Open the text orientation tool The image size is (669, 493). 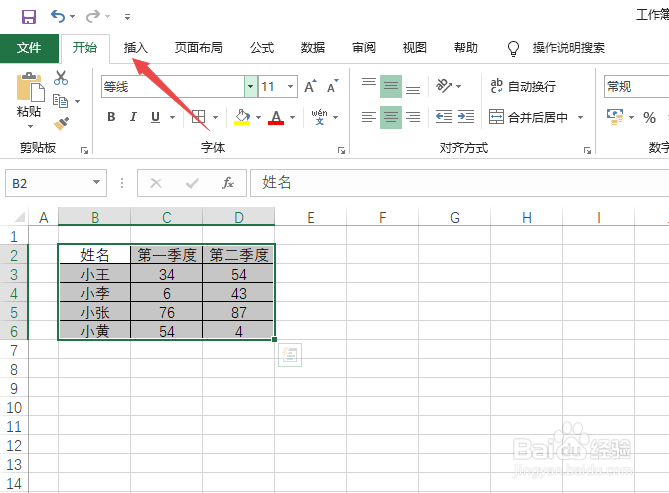point(444,86)
